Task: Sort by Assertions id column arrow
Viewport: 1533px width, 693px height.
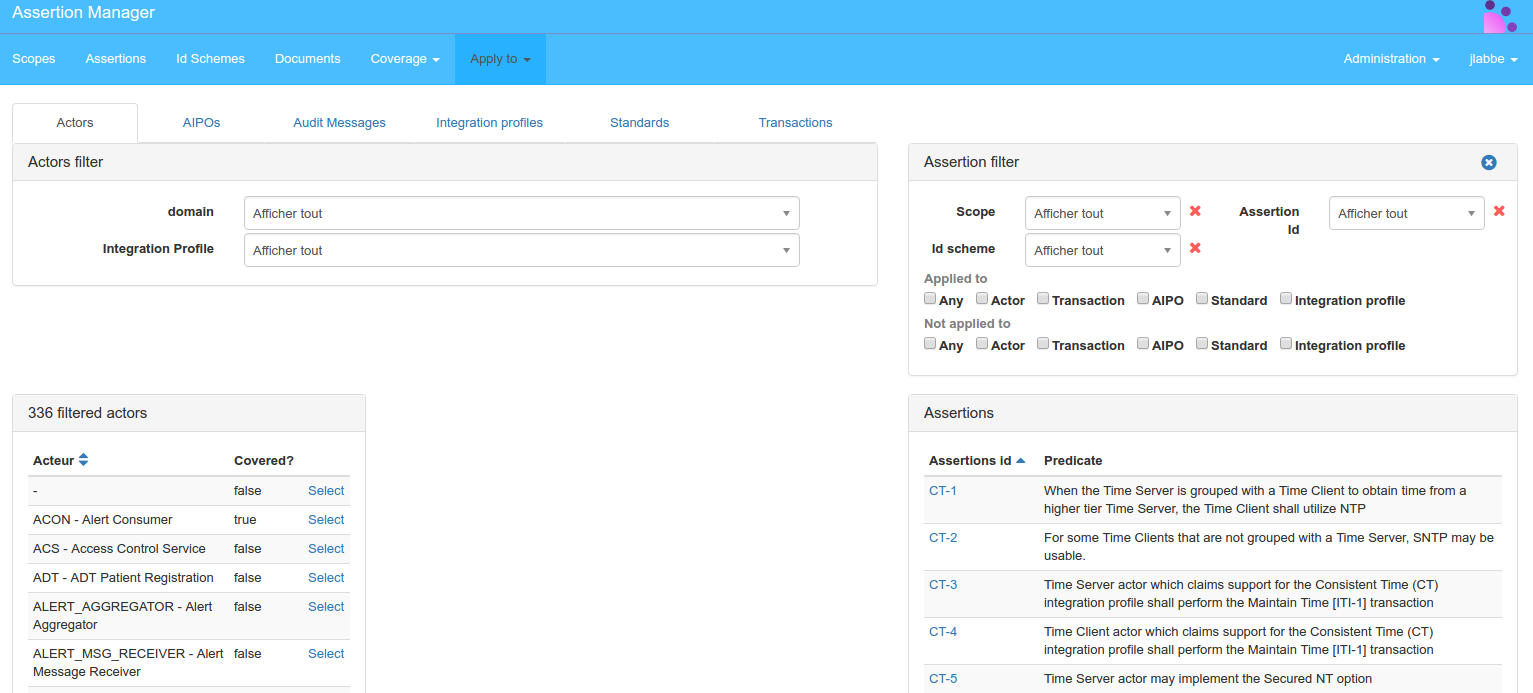Action: pyautogui.click(x=1020, y=461)
